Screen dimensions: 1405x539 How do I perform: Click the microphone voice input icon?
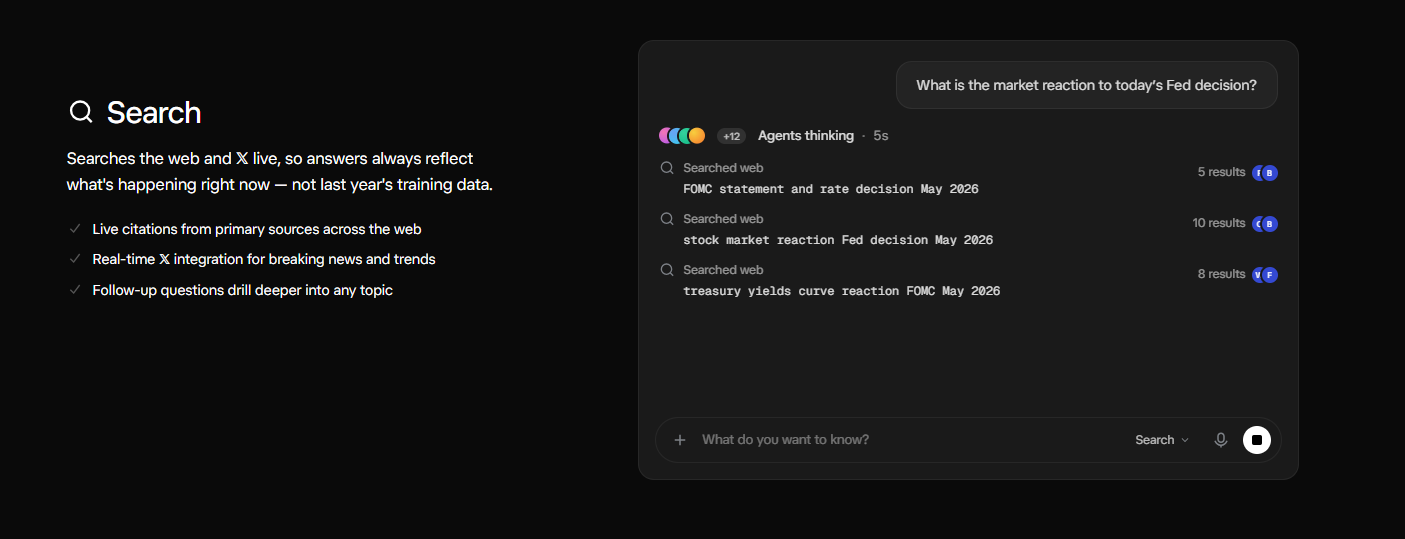[1220, 440]
